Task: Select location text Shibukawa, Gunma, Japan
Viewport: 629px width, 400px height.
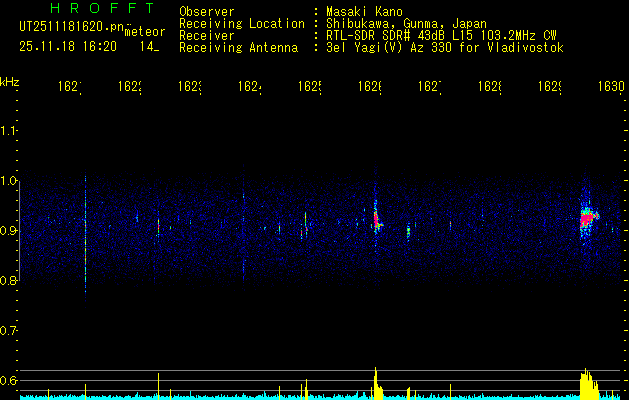Action: (406, 24)
